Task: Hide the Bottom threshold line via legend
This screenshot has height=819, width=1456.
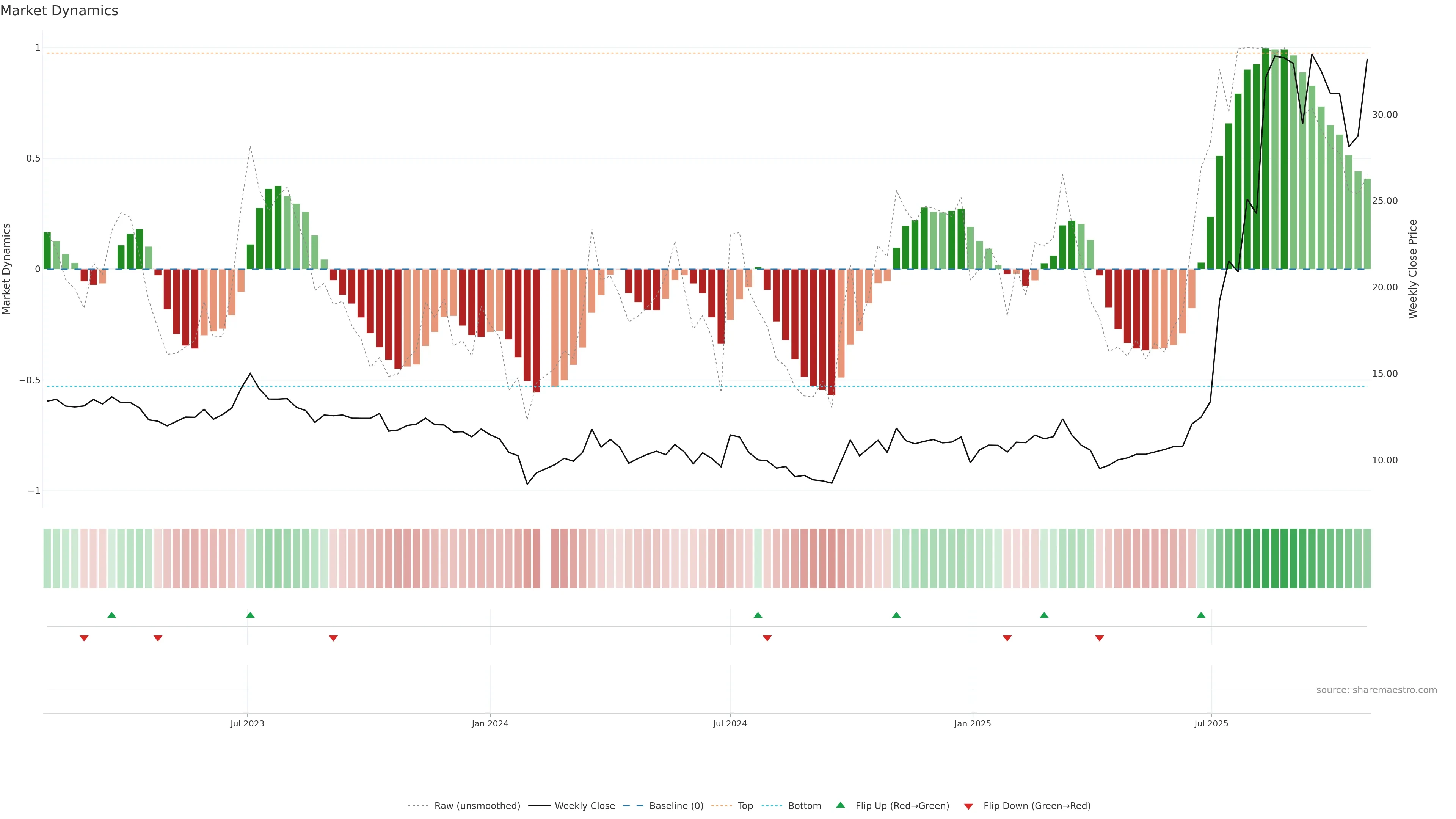Action: [x=804, y=806]
